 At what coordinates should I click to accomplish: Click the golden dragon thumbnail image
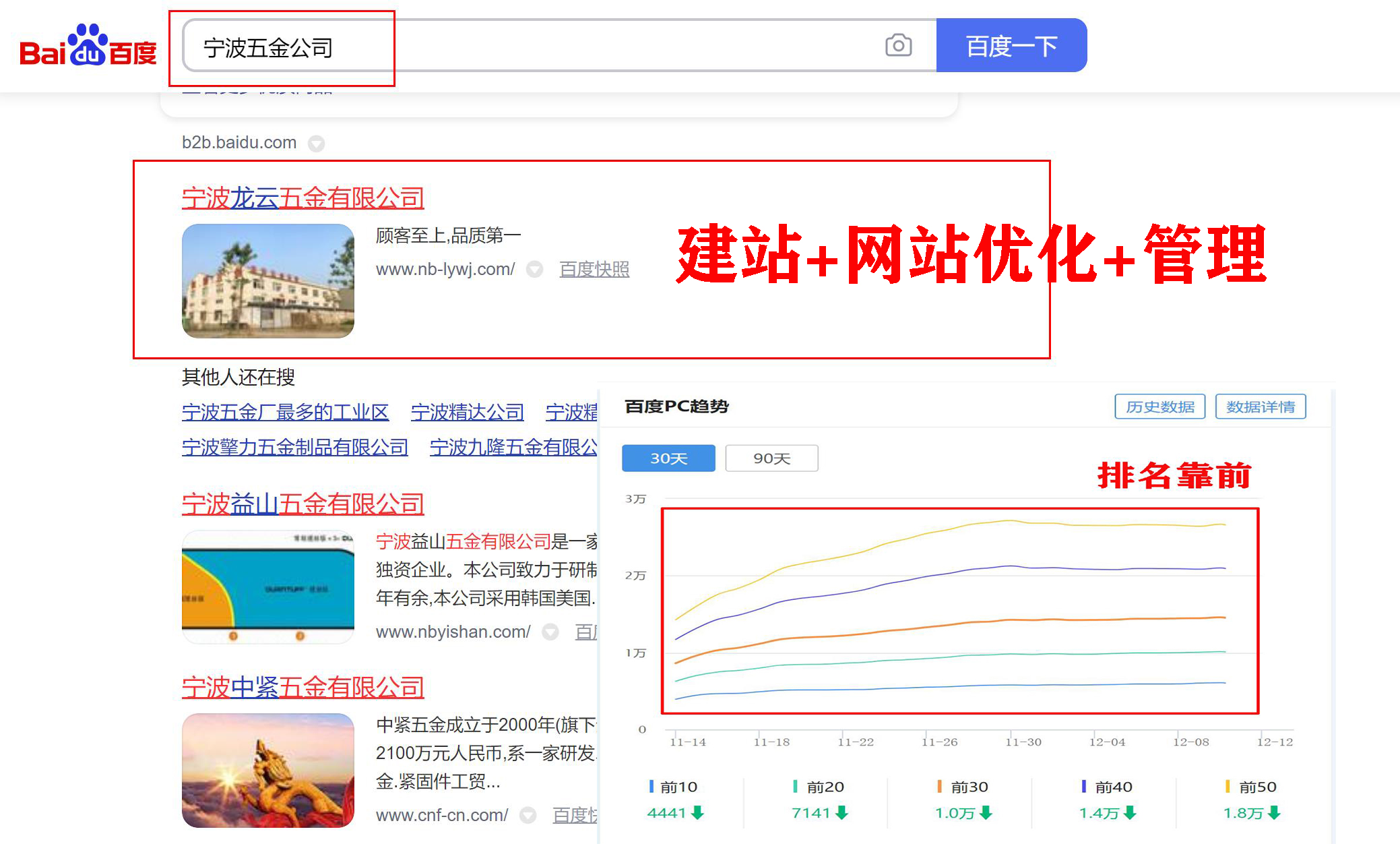268,771
